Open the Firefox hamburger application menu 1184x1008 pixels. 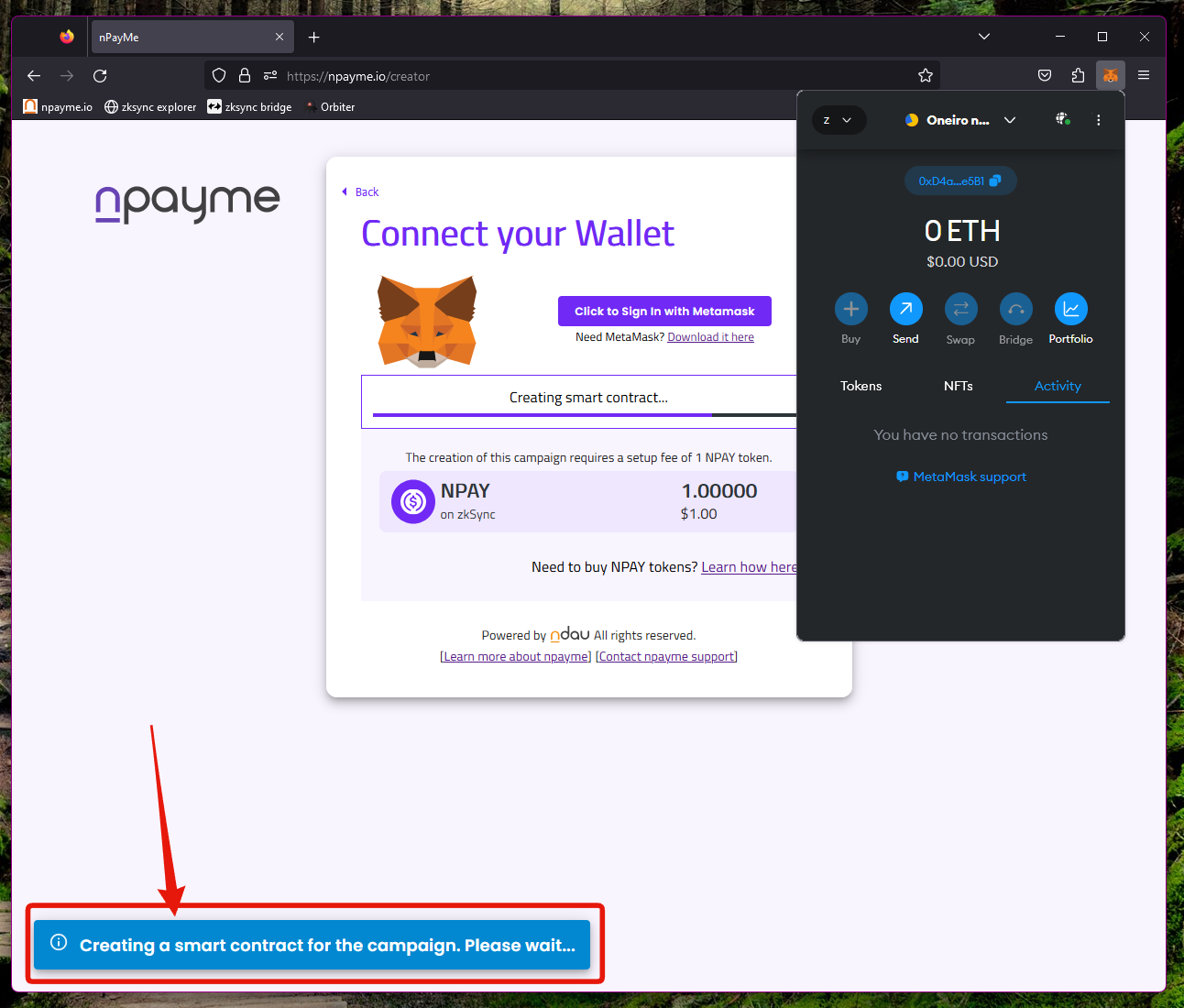pyautogui.click(x=1144, y=76)
